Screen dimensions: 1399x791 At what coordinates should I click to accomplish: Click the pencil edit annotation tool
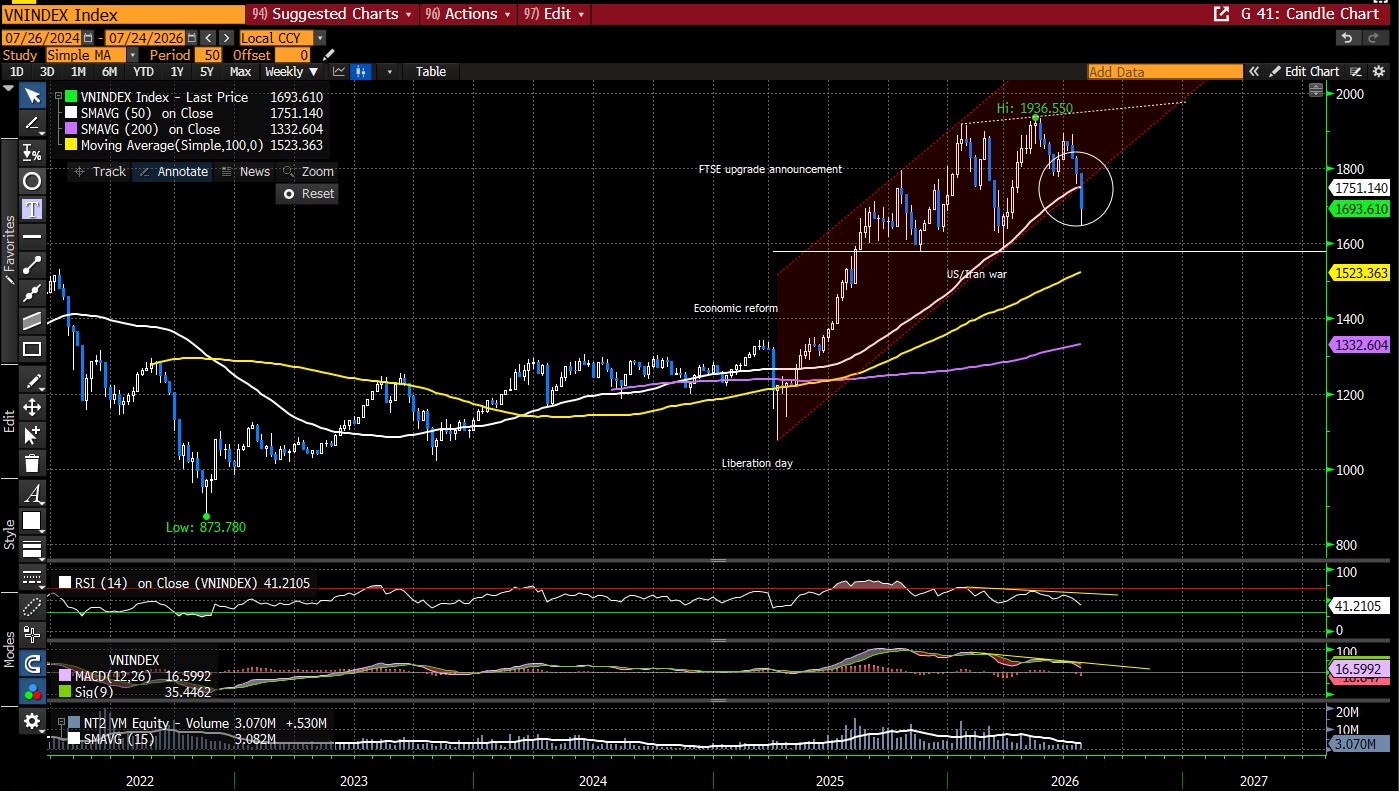pyautogui.click(x=32, y=380)
